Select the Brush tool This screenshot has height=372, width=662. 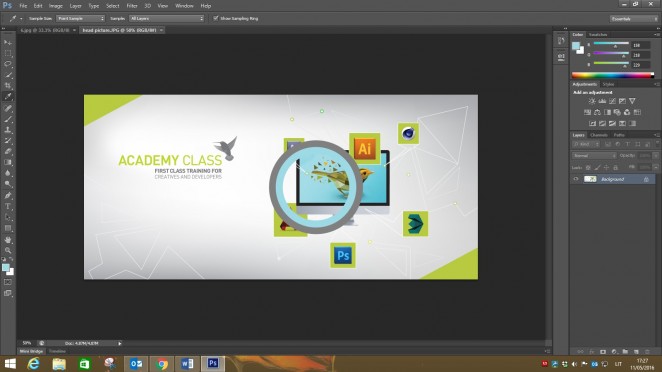[8, 119]
